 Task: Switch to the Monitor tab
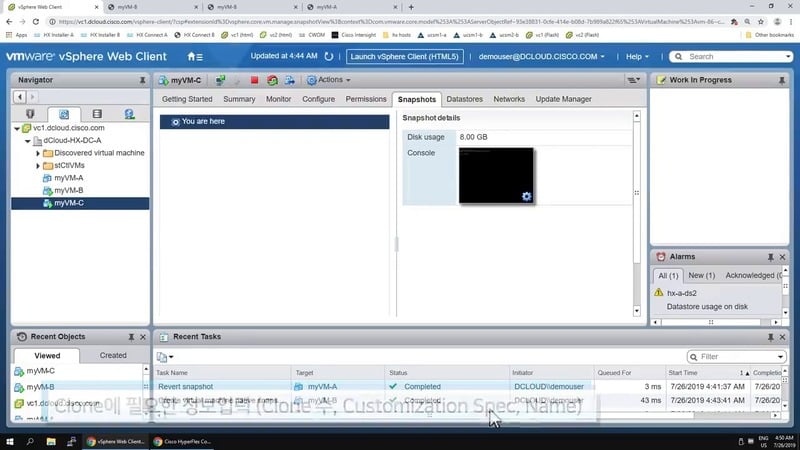tap(278, 99)
